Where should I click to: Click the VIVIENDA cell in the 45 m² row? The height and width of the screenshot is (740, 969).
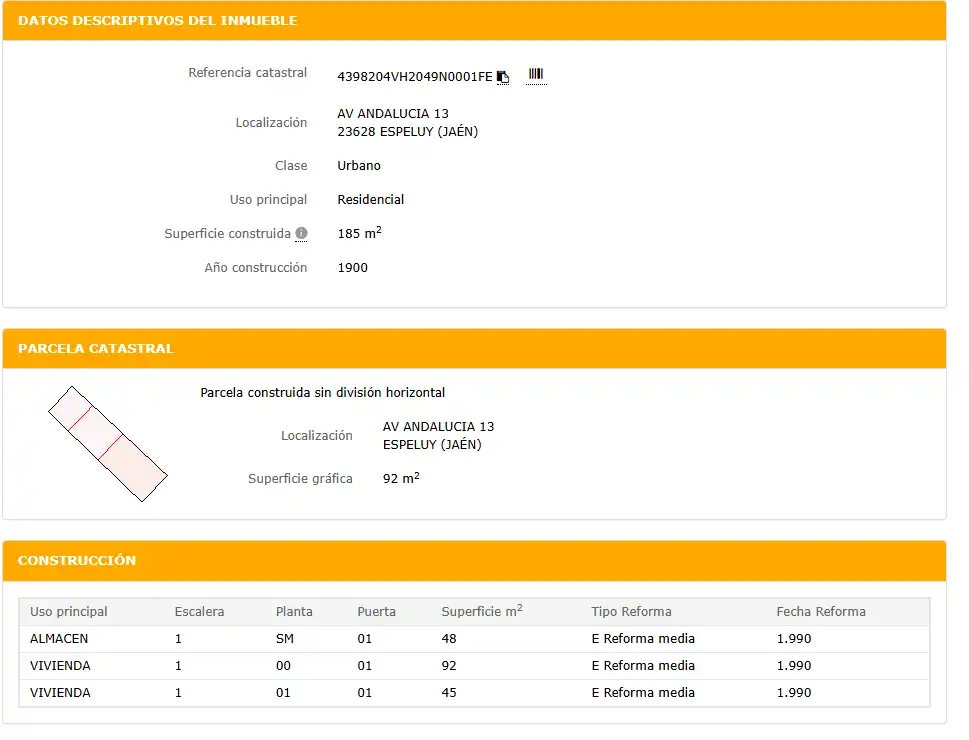[x=60, y=693]
